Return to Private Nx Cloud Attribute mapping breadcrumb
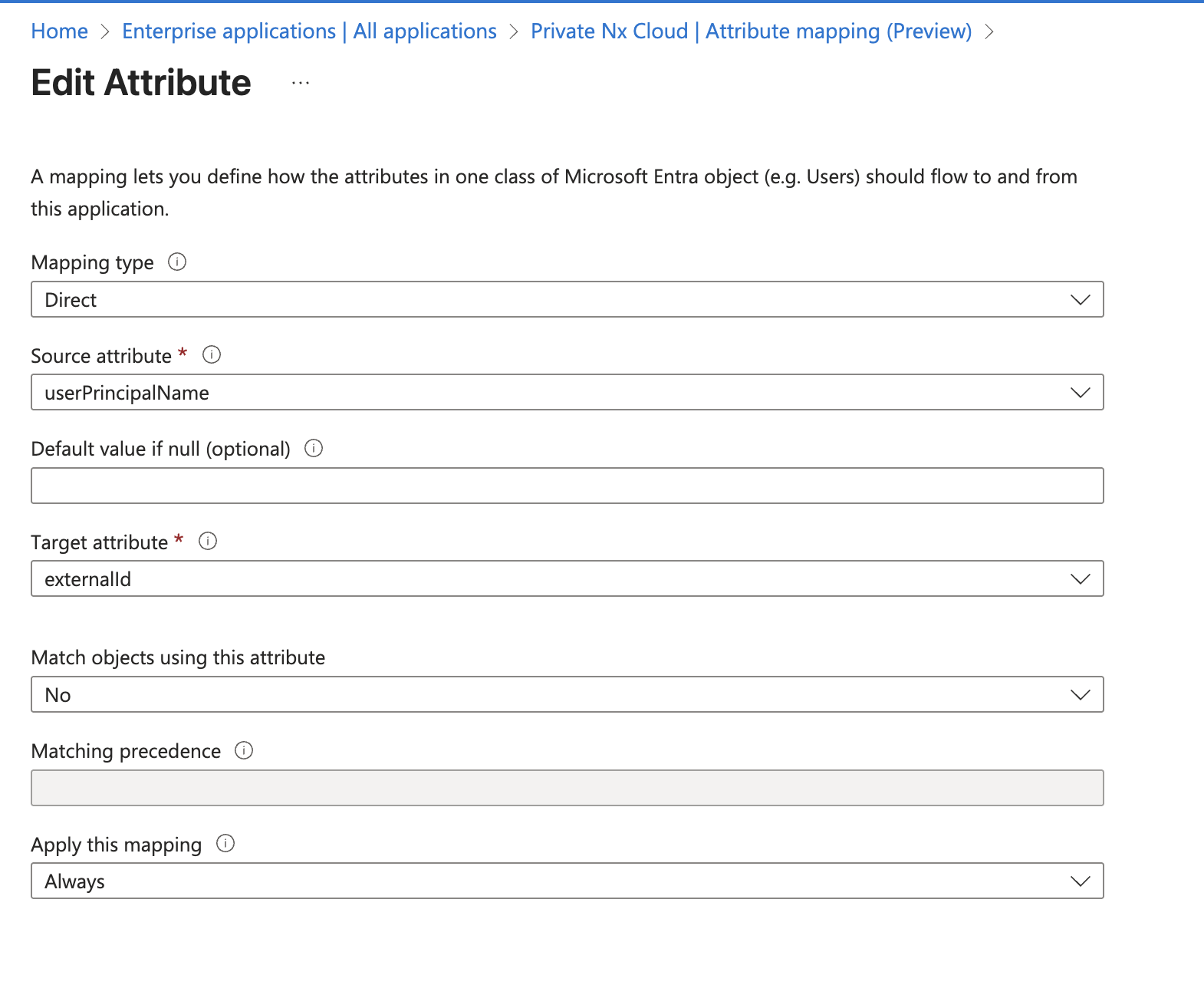1204x1008 pixels. click(752, 31)
